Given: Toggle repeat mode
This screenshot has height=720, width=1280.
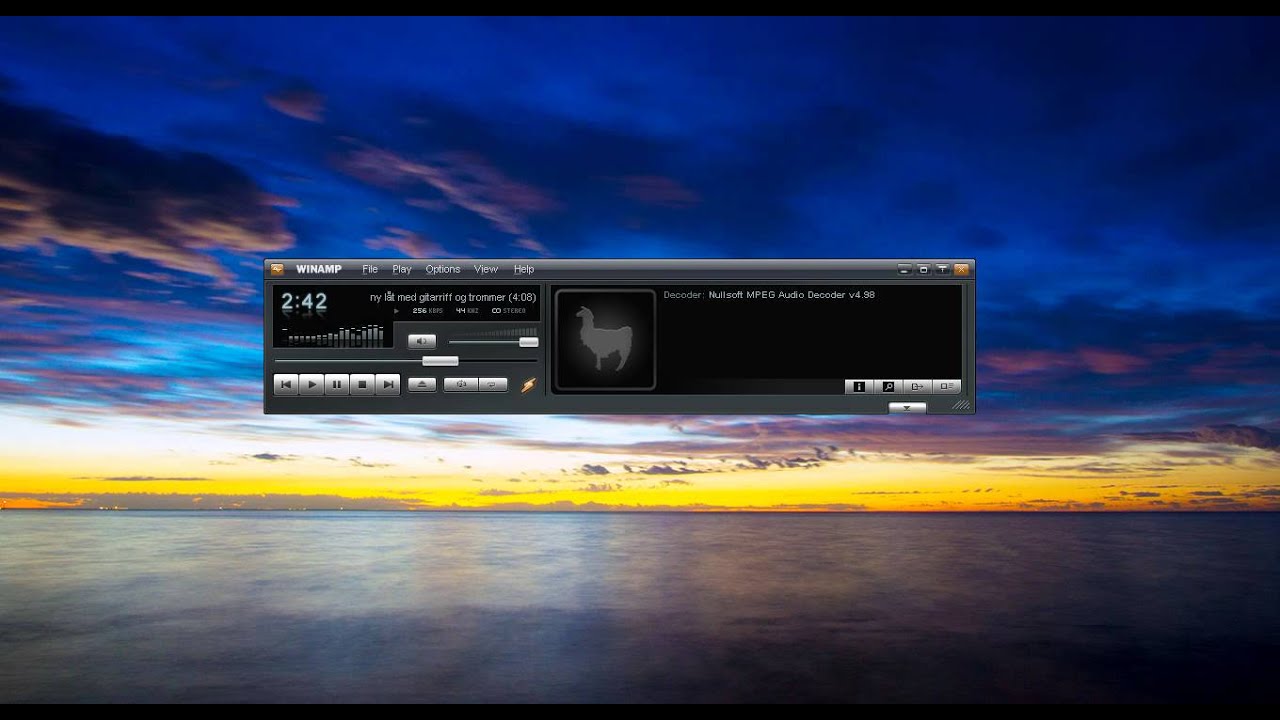Looking at the screenshot, I should (493, 384).
